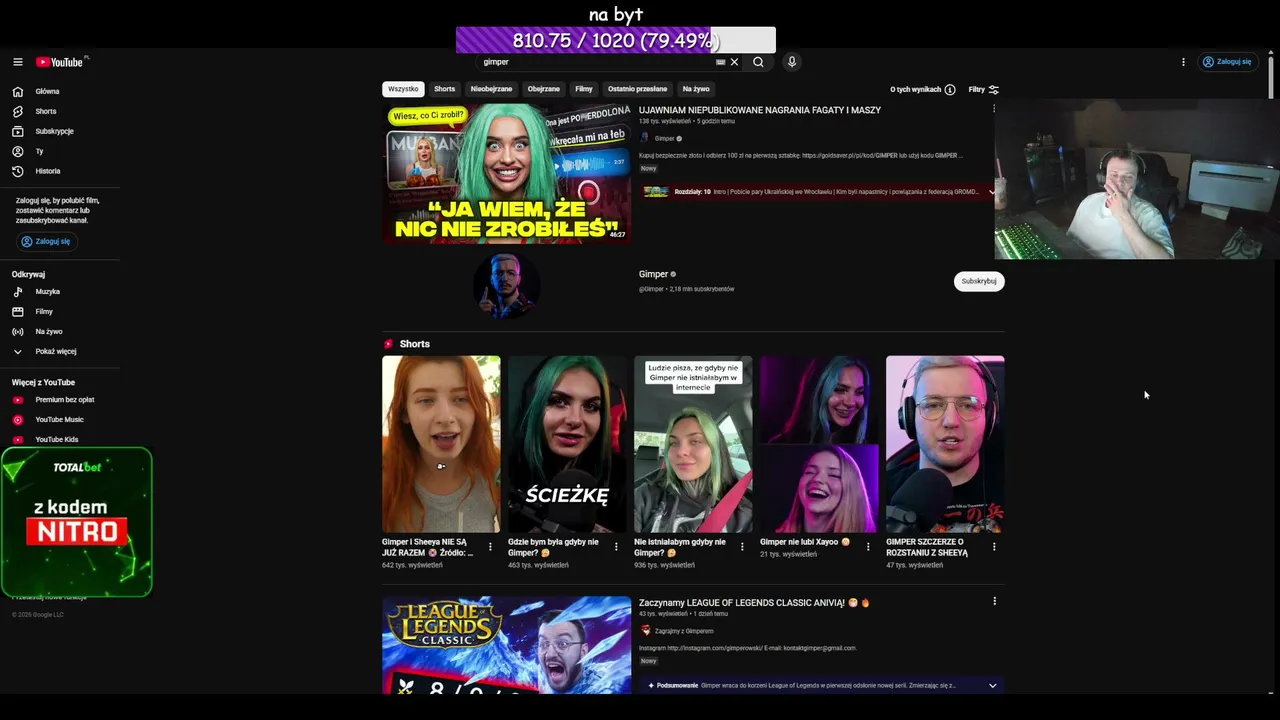Click the Subskrybuj button

979,281
